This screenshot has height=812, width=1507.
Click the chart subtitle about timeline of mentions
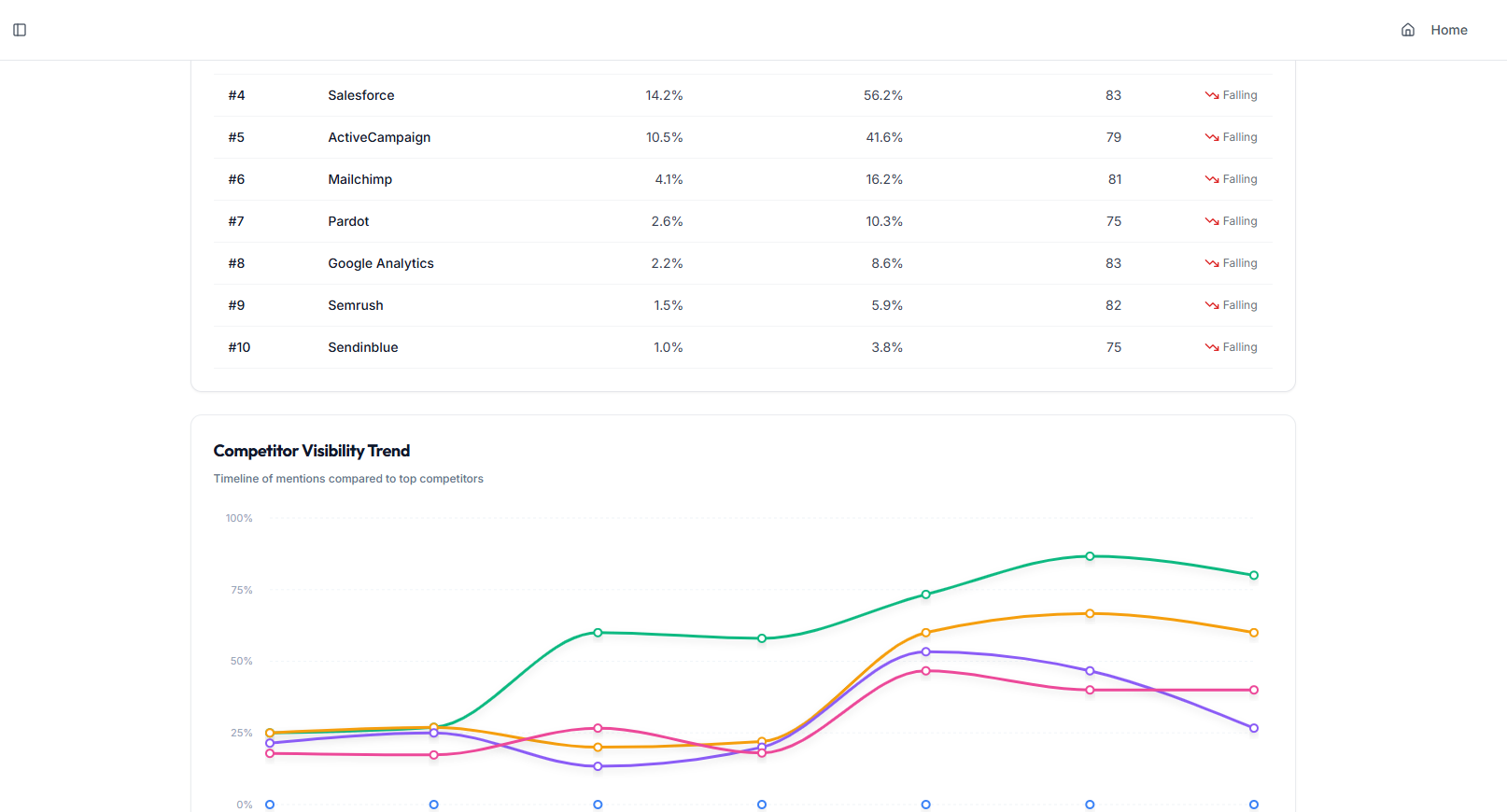click(348, 479)
